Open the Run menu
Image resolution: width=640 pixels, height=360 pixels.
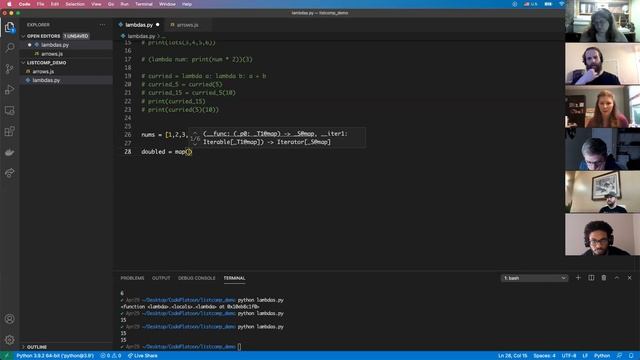click(124, 4)
